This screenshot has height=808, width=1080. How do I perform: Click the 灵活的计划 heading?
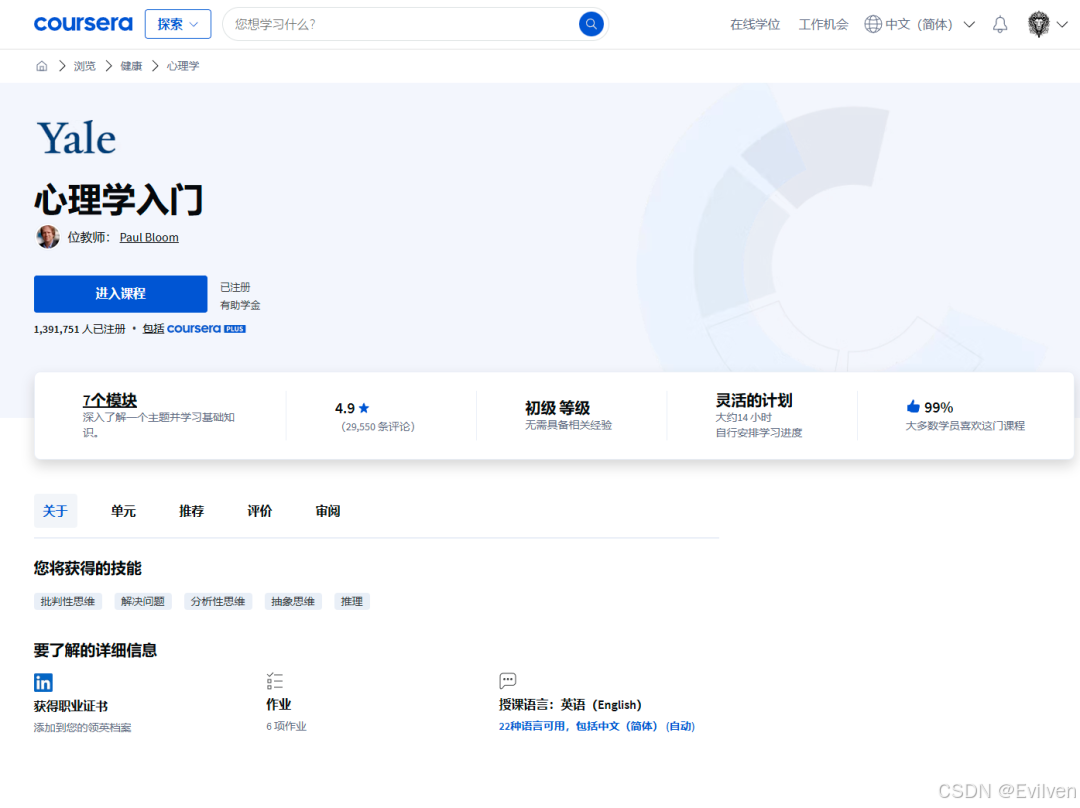(754, 400)
